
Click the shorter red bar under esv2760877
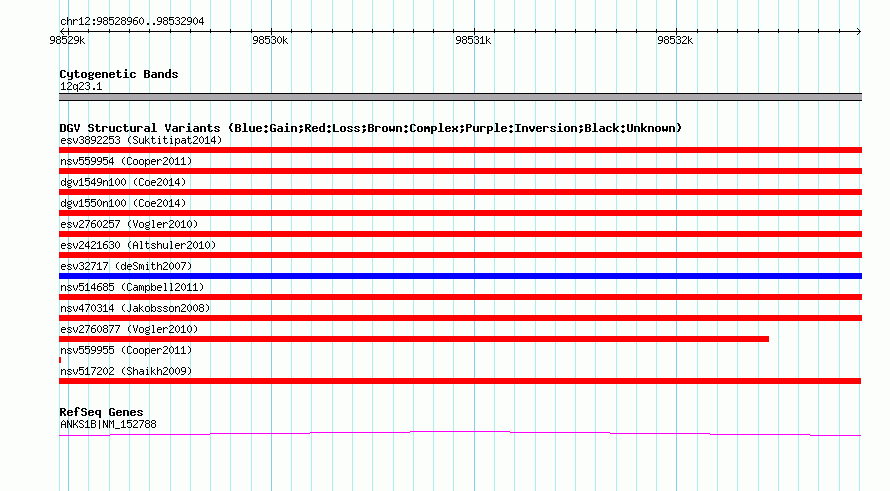coord(414,339)
